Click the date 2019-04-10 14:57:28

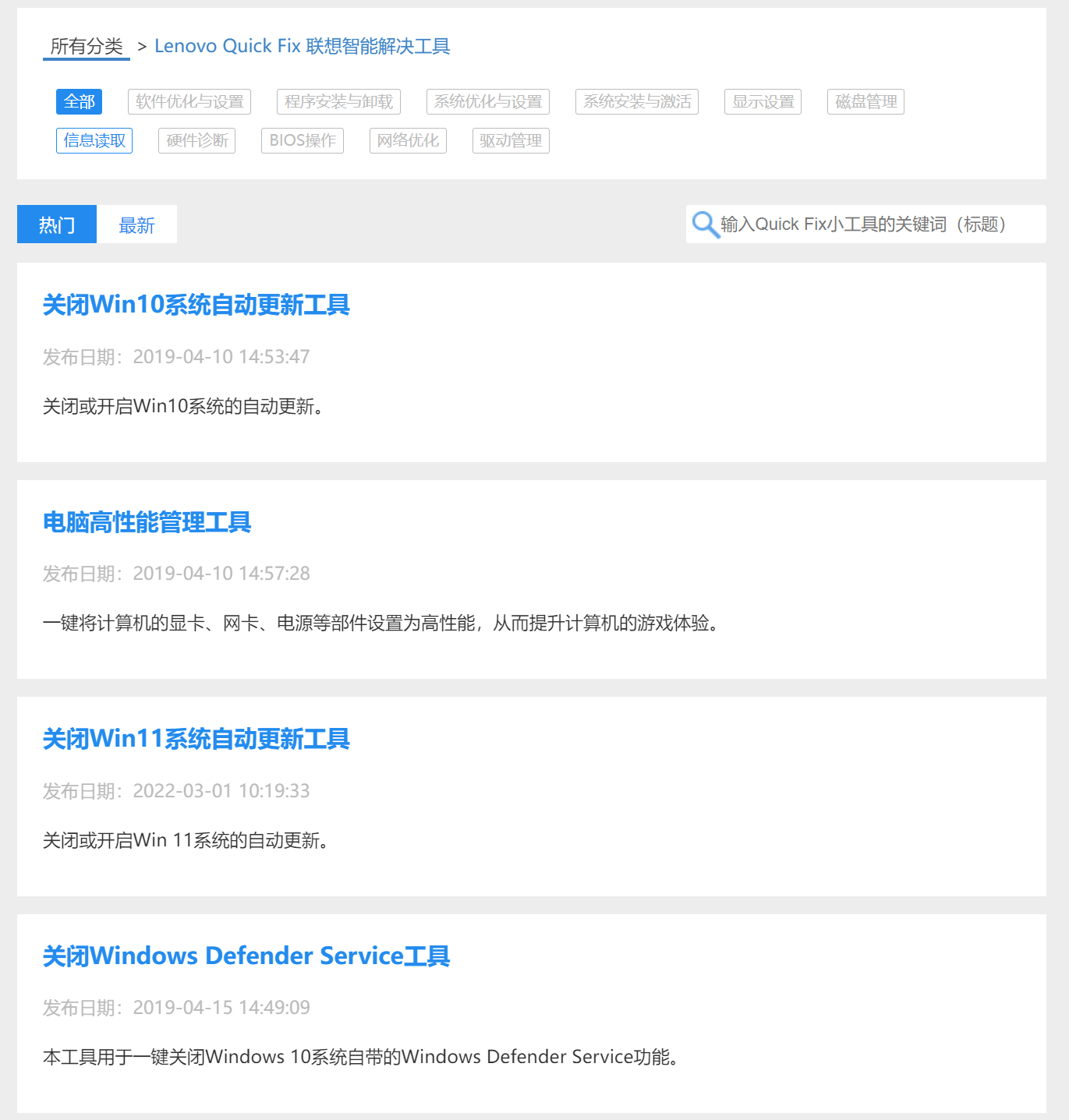pyautogui.click(x=221, y=574)
